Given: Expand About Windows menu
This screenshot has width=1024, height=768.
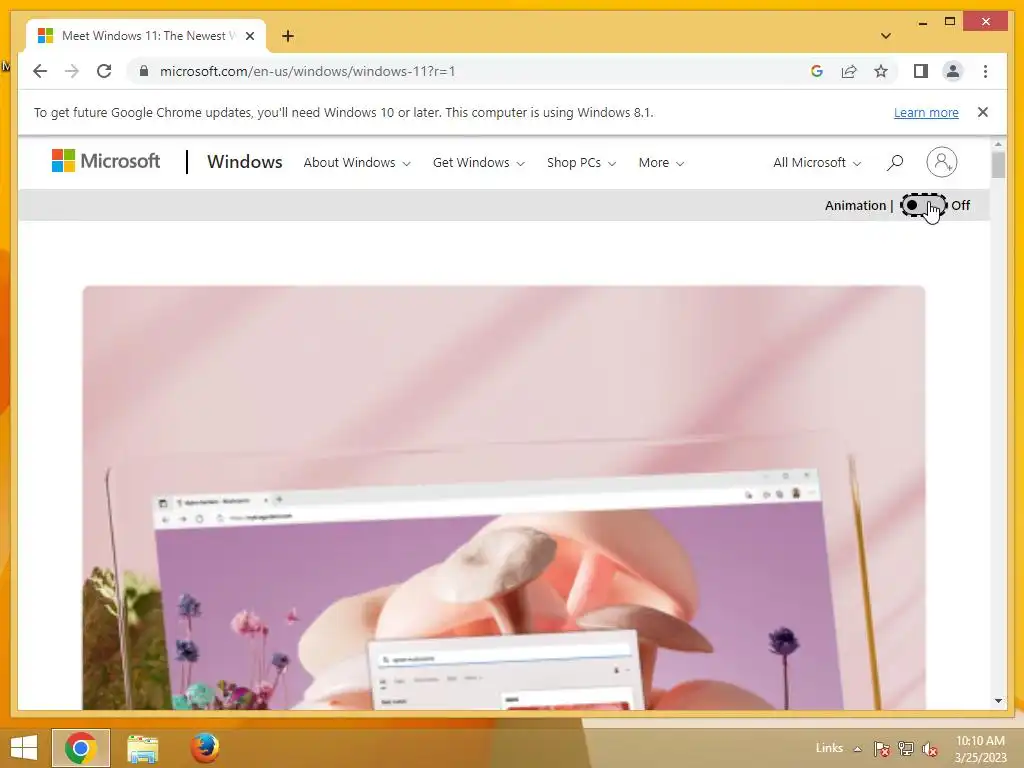Looking at the screenshot, I should click(x=357, y=163).
